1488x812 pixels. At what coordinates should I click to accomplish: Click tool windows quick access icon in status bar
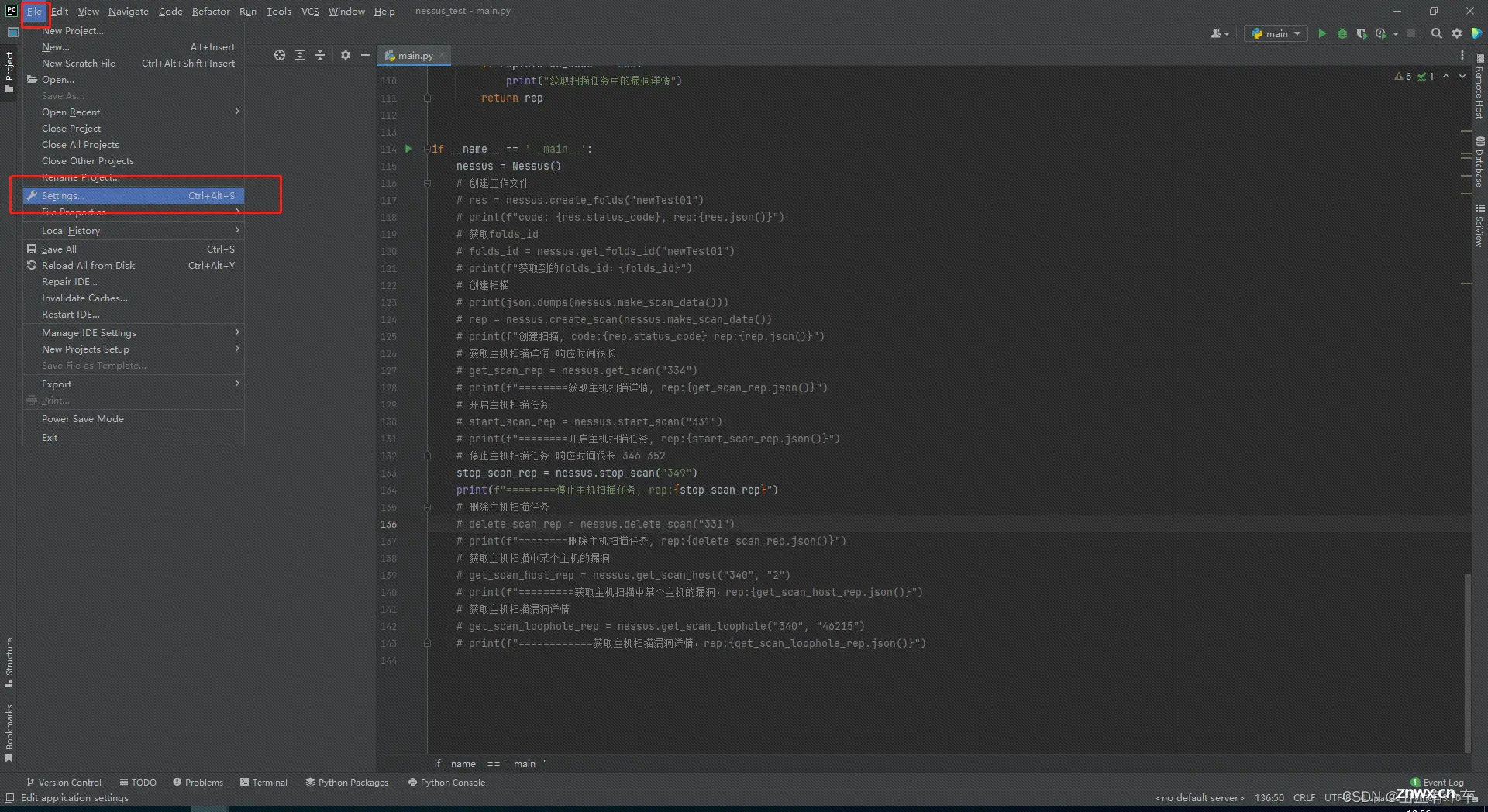click(x=9, y=798)
